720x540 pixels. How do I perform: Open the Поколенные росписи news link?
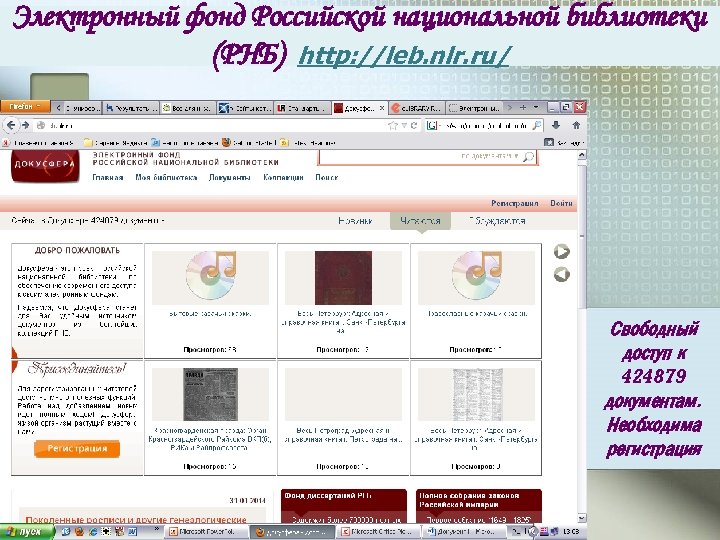(136, 520)
